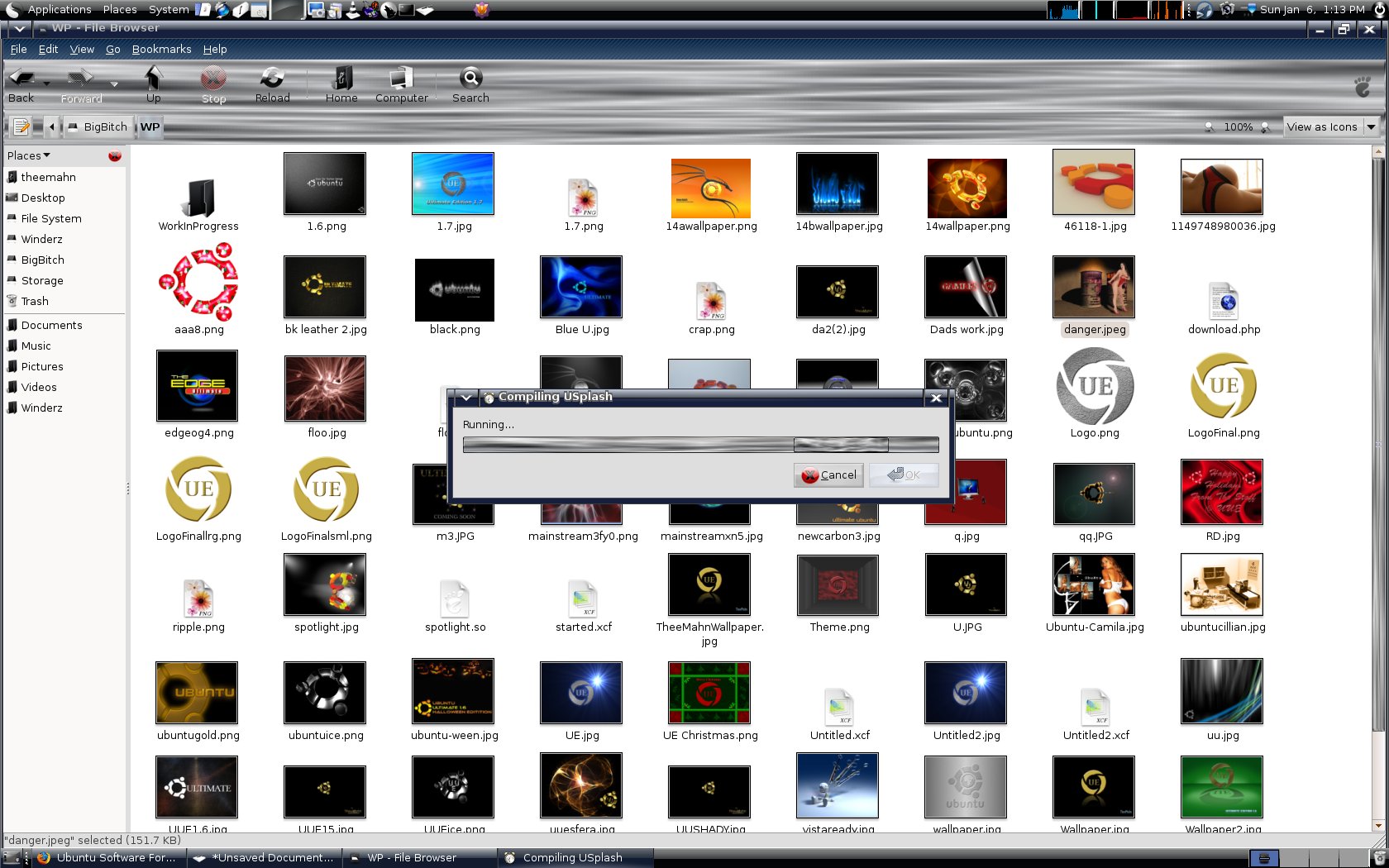
Task: Click the path bar left scroll arrow
Action: pos(52,126)
